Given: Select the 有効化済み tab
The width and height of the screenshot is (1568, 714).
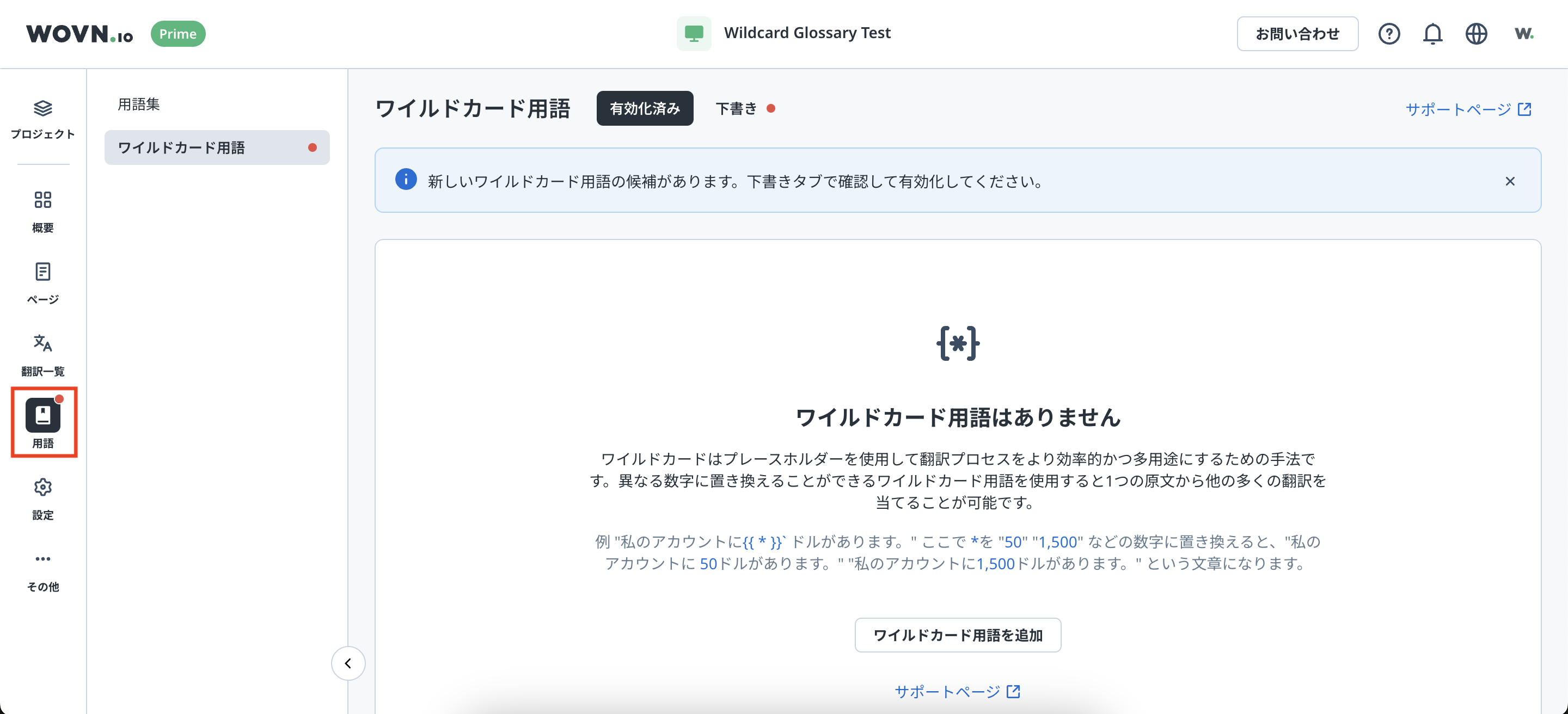Looking at the screenshot, I should point(645,108).
